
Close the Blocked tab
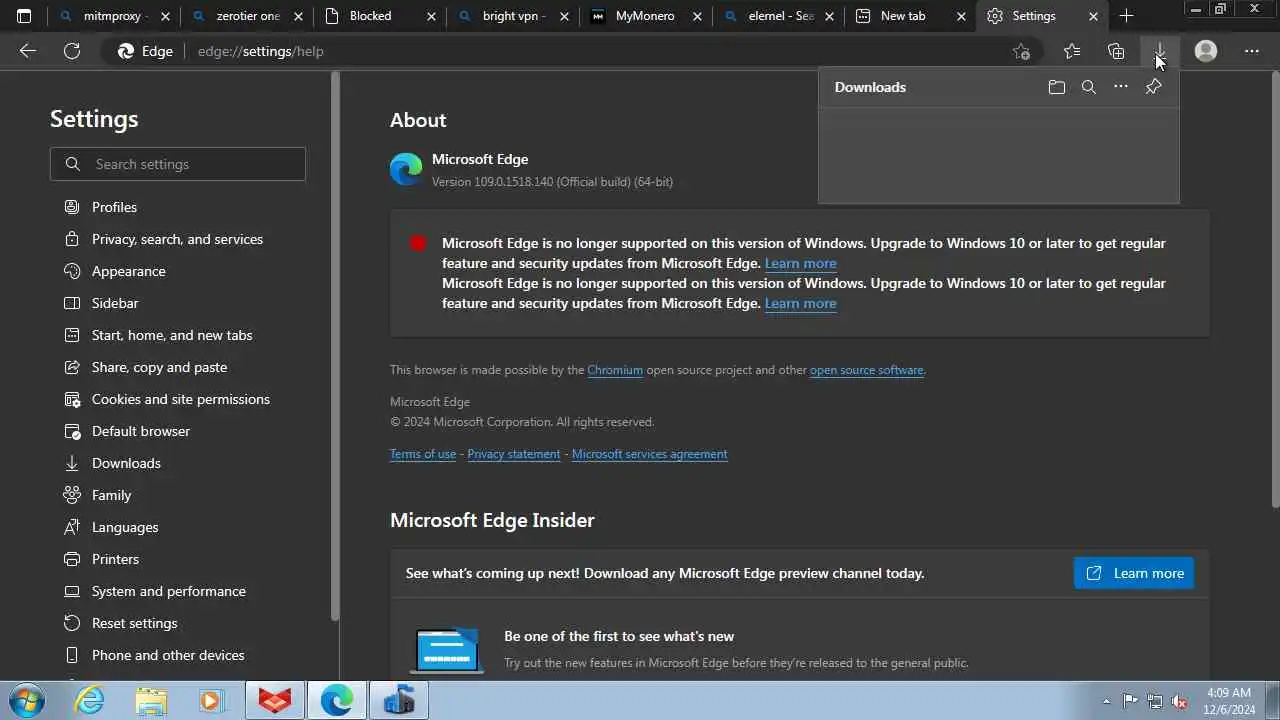coord(431,16)
